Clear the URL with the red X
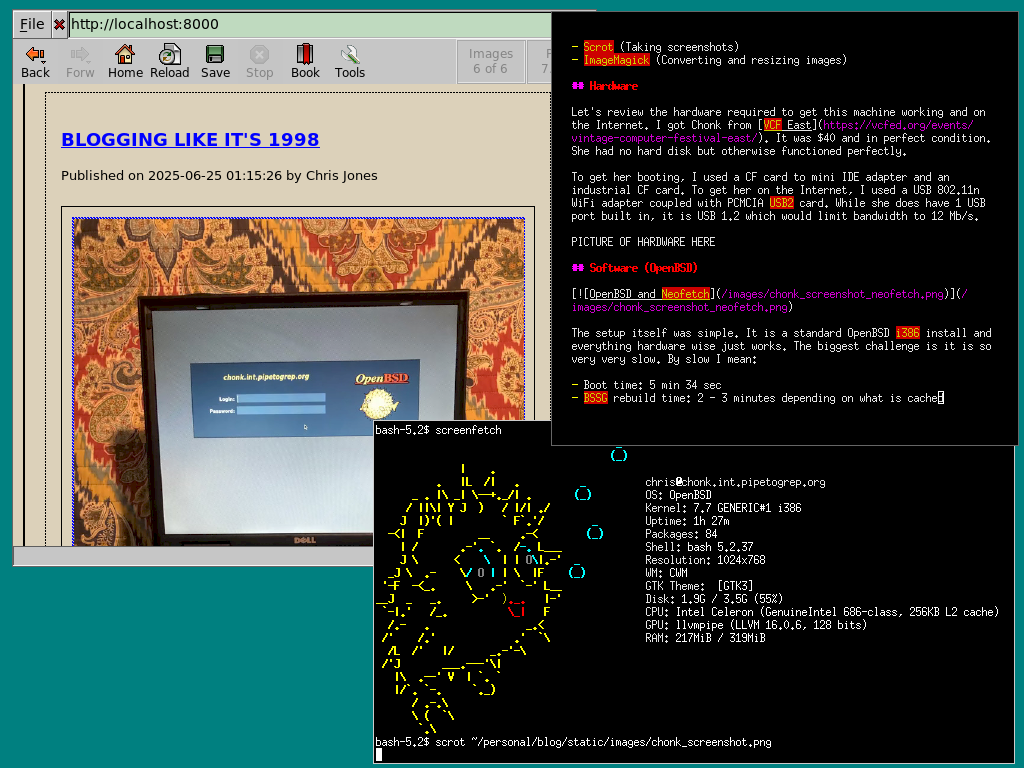 point(59,25)
